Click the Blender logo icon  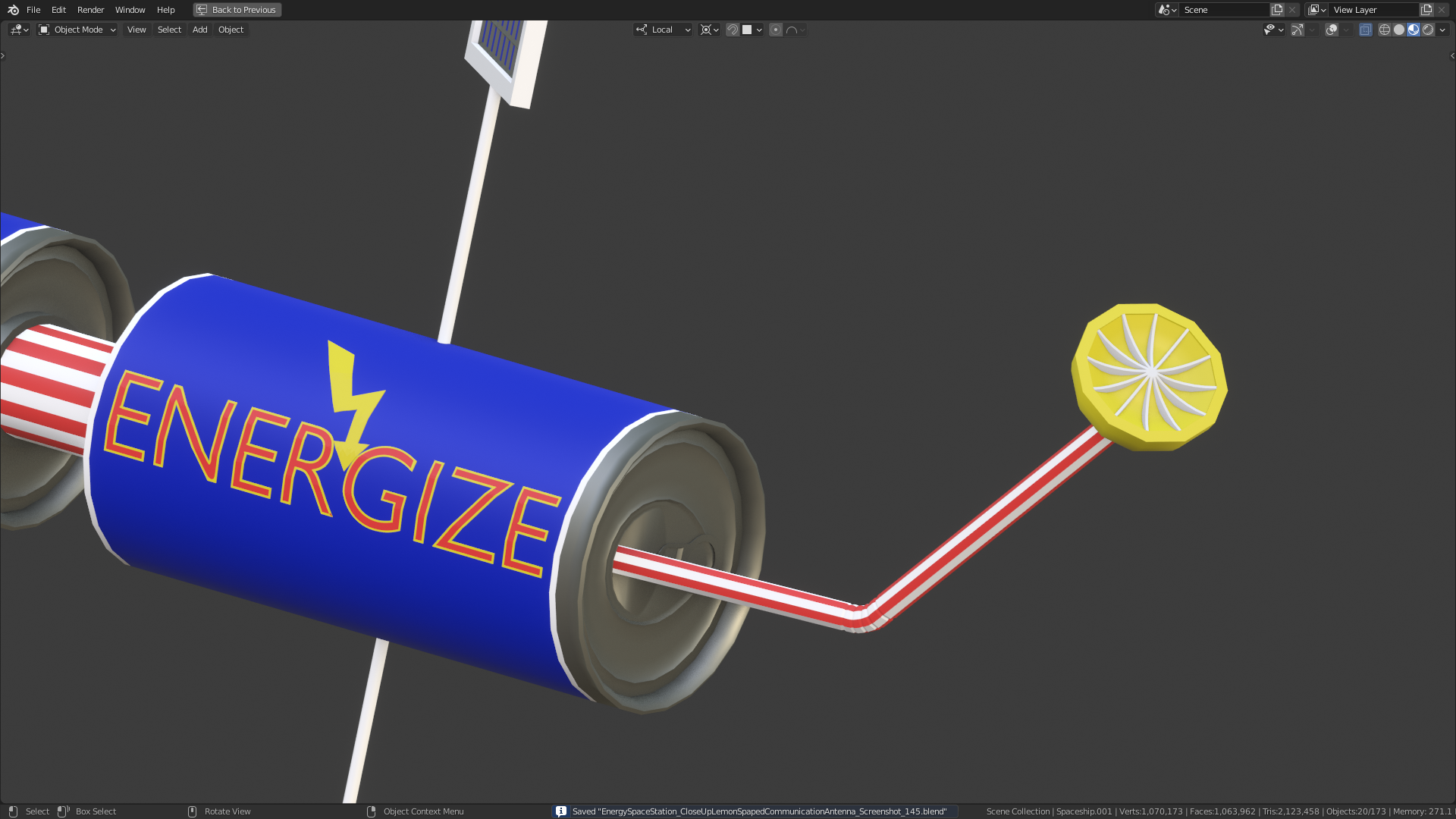(x=13, y=10)
